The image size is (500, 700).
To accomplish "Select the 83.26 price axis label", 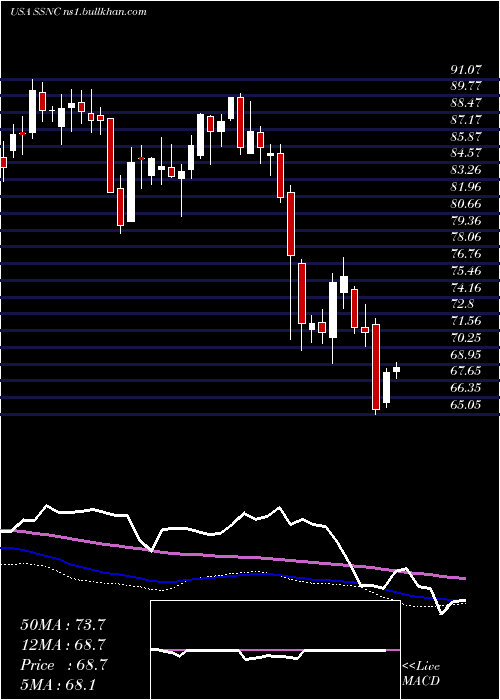I will point(466,170).
